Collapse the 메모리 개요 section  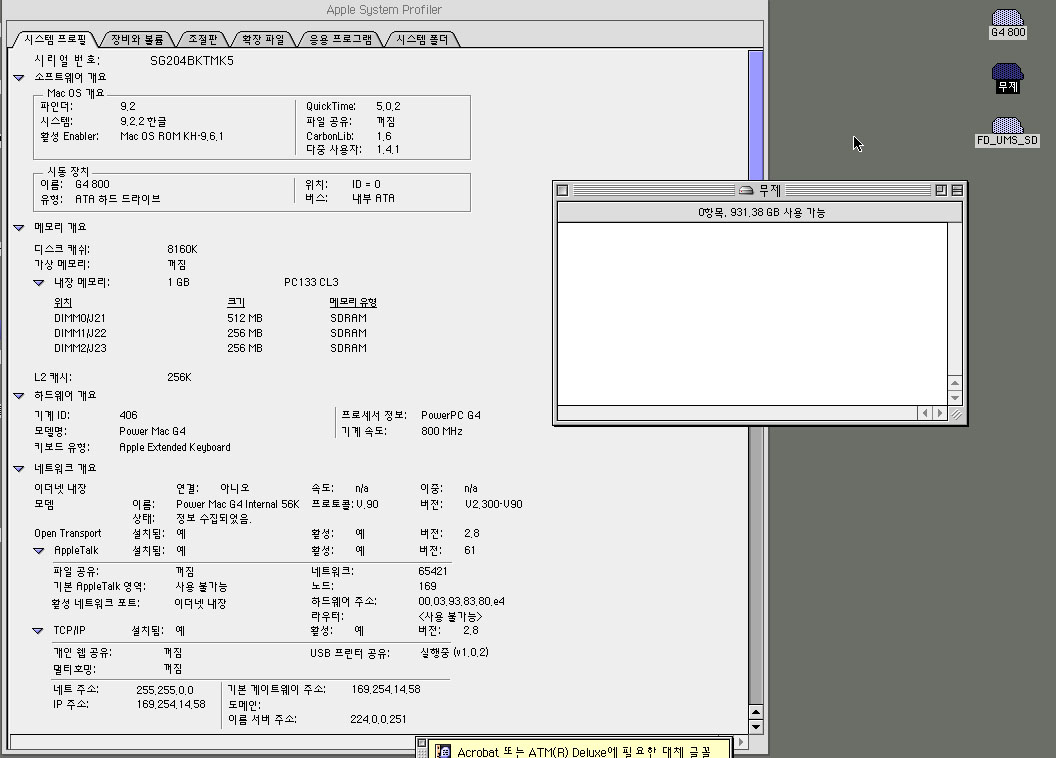pyautogui.click(x=19, y=228)
